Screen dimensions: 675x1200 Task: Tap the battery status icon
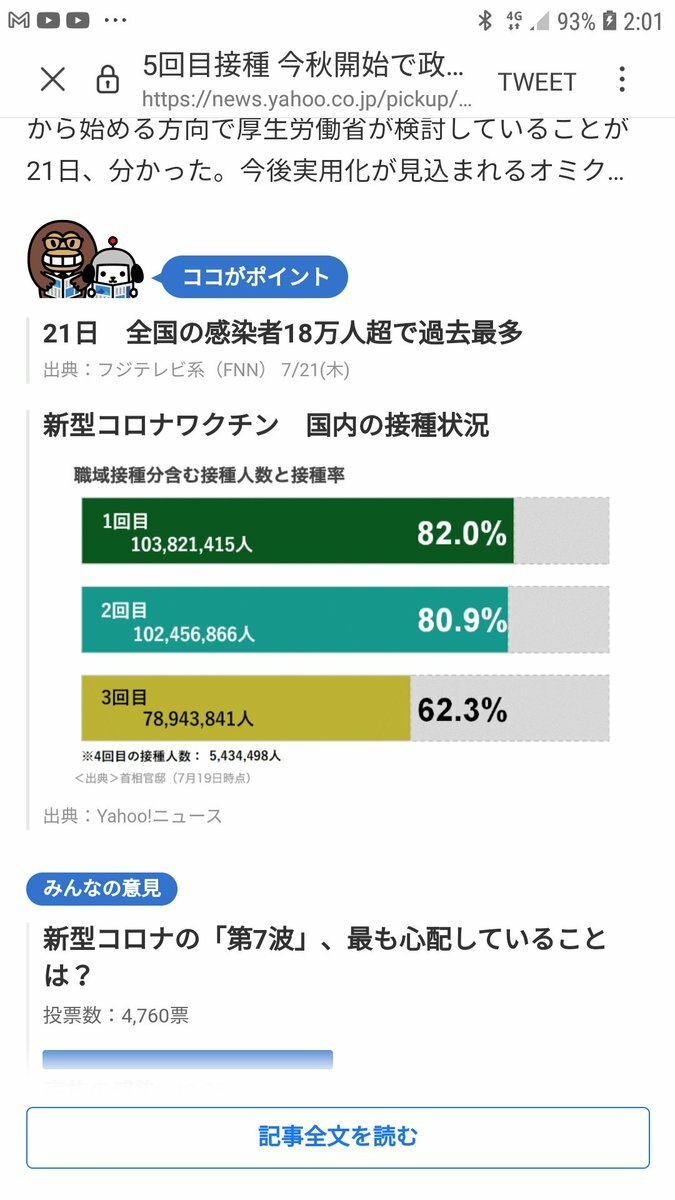608,21
